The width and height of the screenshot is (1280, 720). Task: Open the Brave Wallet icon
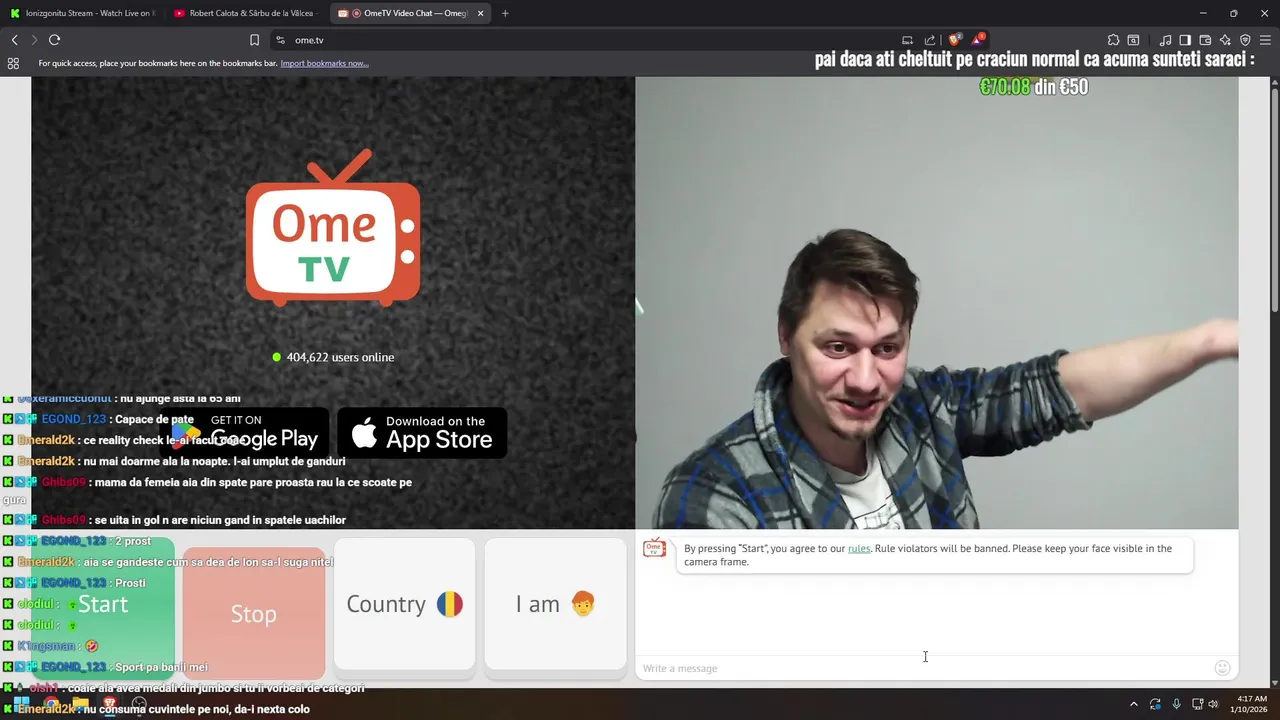pyautogui.click(x=1205, y=40)
